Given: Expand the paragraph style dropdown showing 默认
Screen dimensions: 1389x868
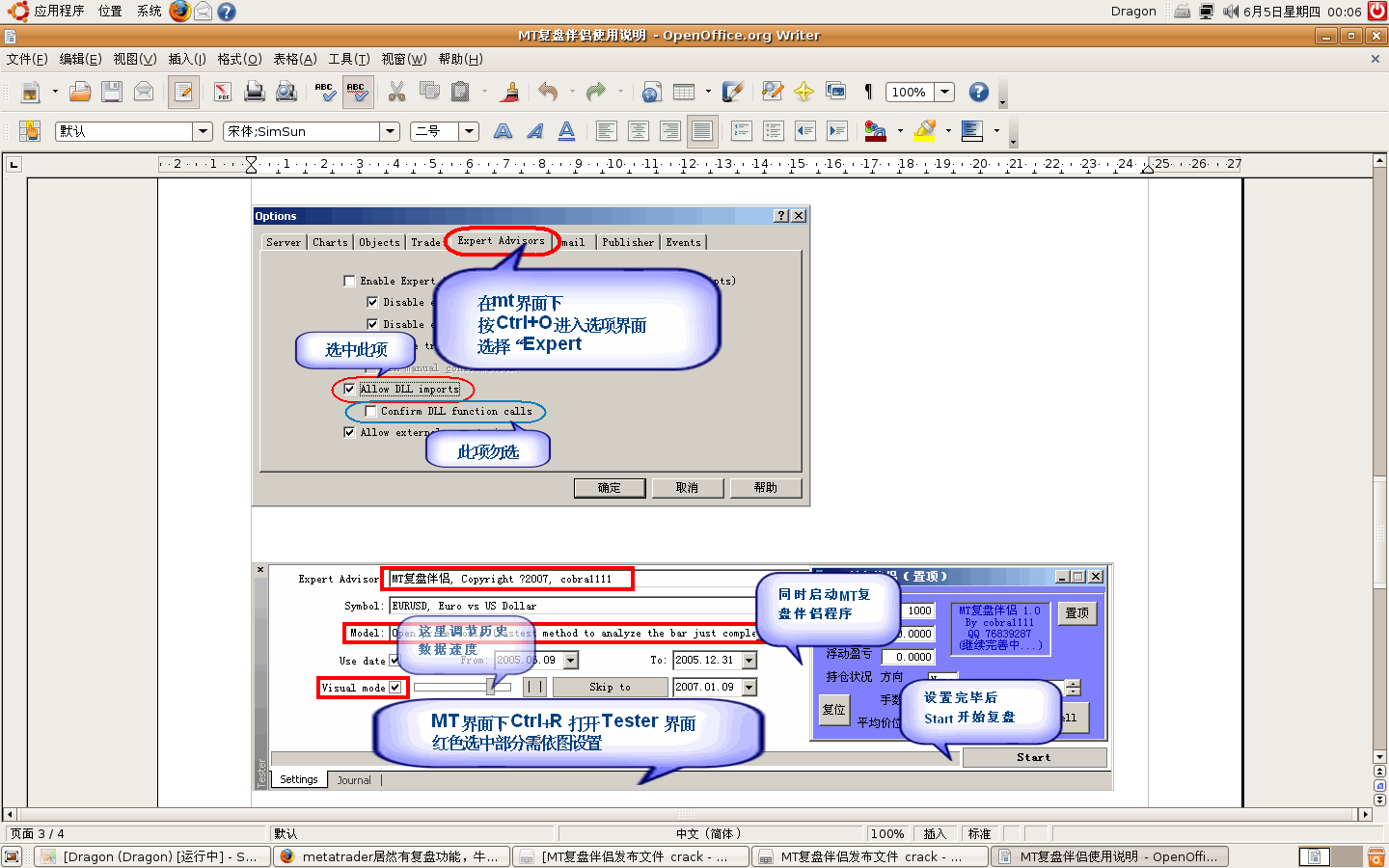Looking at the screenshot, I should 203,131.
